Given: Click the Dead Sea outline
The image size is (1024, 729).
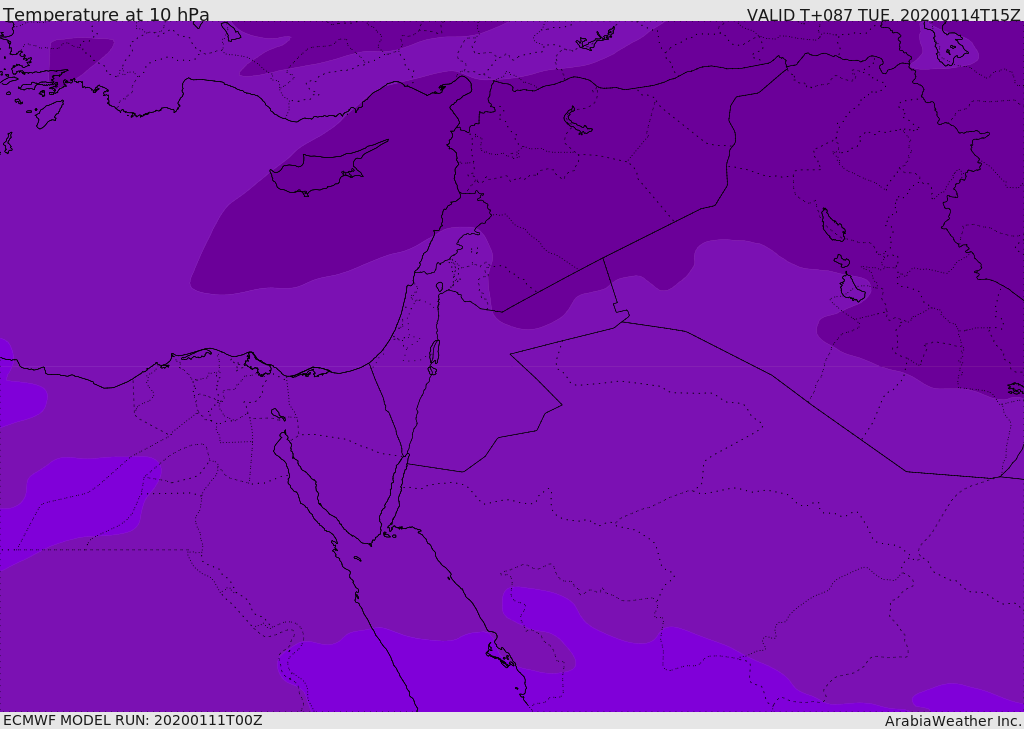Looking at the screenshot, I should point(434,356).
